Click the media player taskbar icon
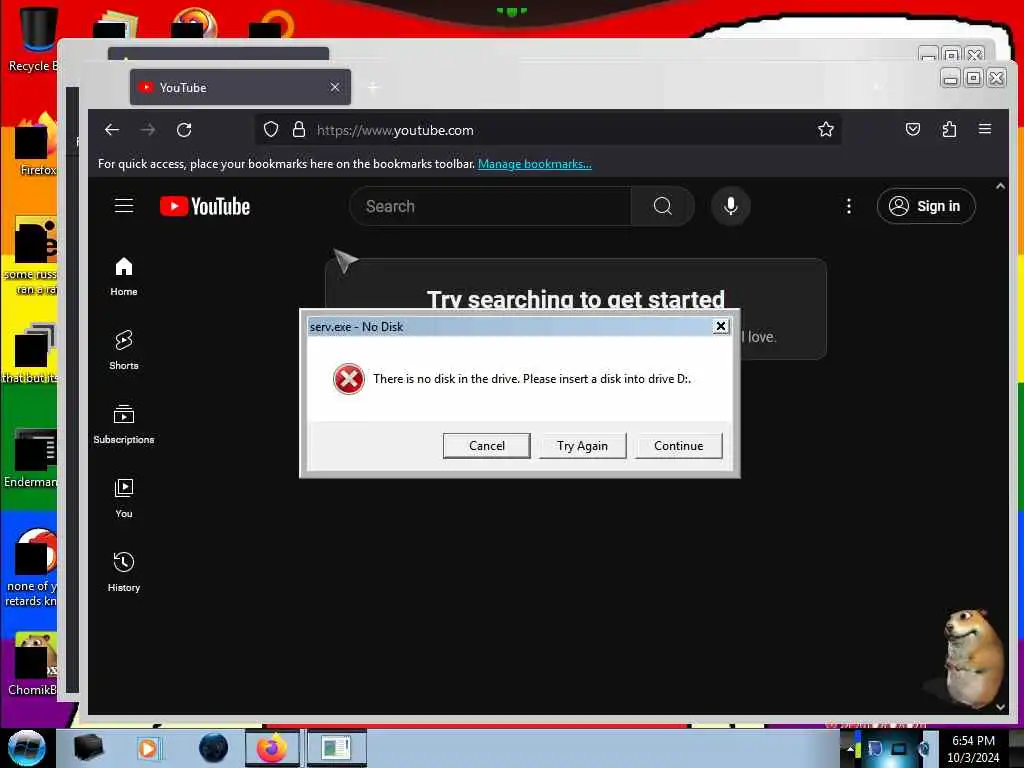 [148, 748]
